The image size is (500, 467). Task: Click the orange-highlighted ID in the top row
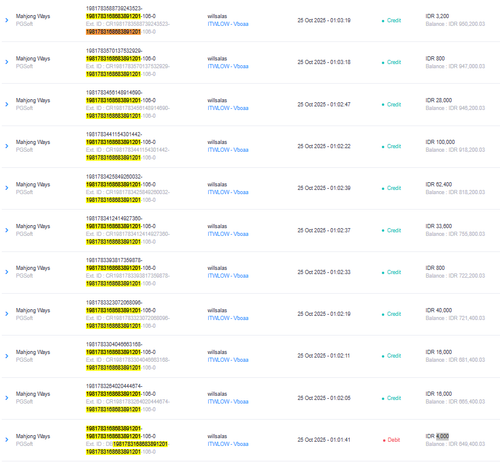[x=113, y=32]
